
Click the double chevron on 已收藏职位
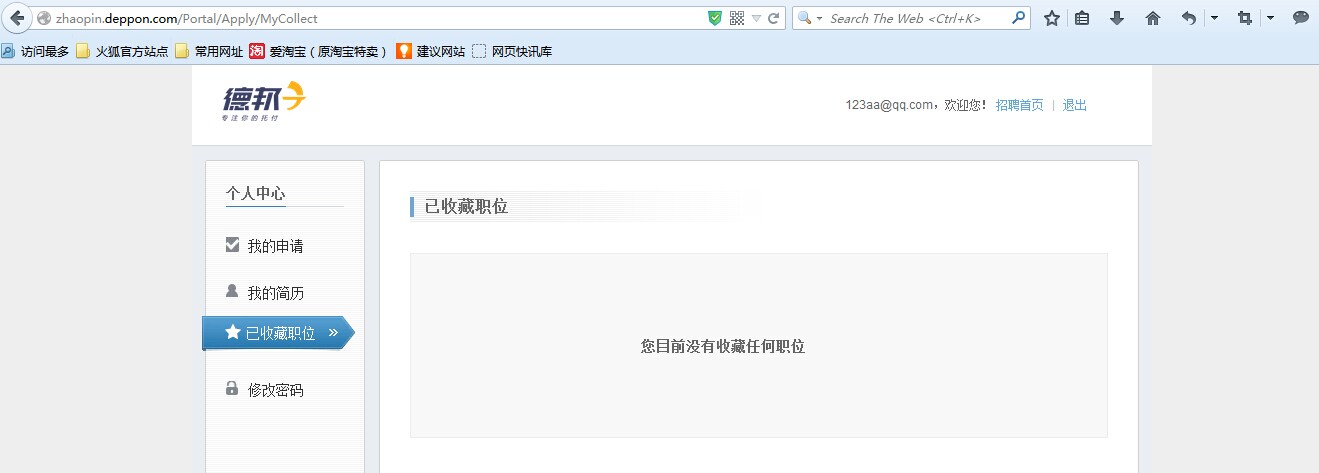(333, 333)
